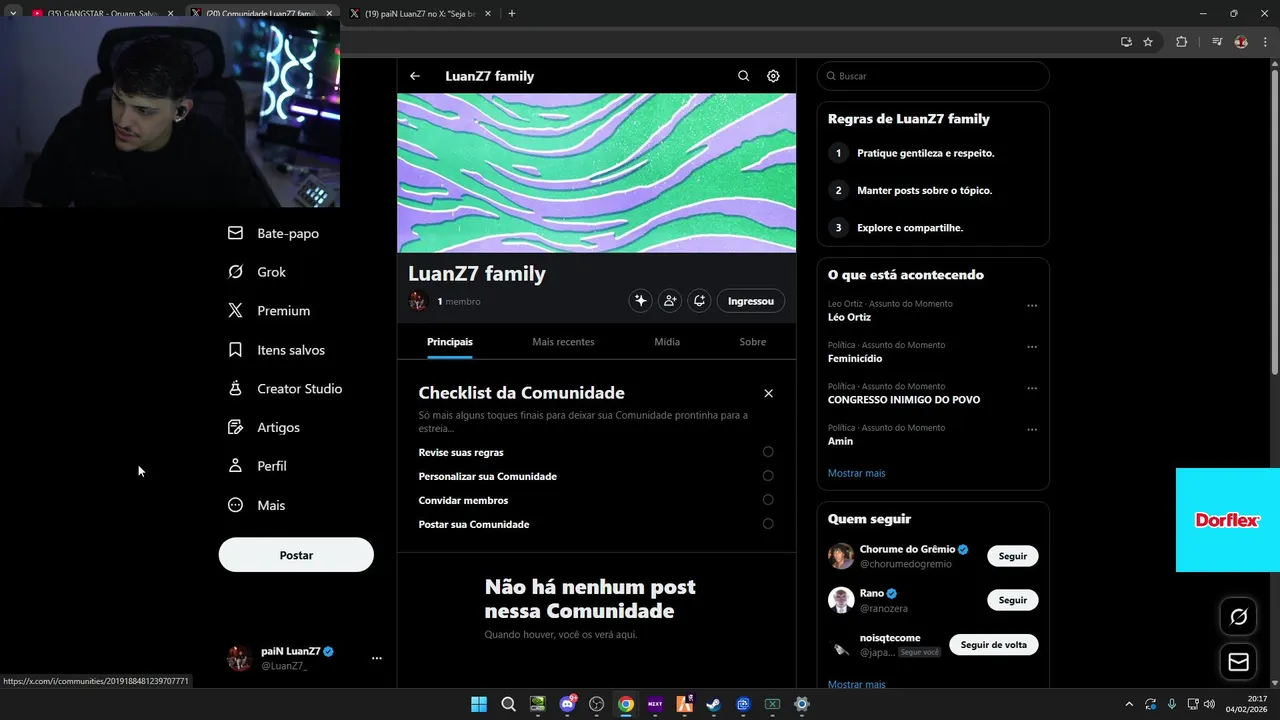The image size is (1280, 720).
Task: Open floating messages envelope button
Action: 1238,662
